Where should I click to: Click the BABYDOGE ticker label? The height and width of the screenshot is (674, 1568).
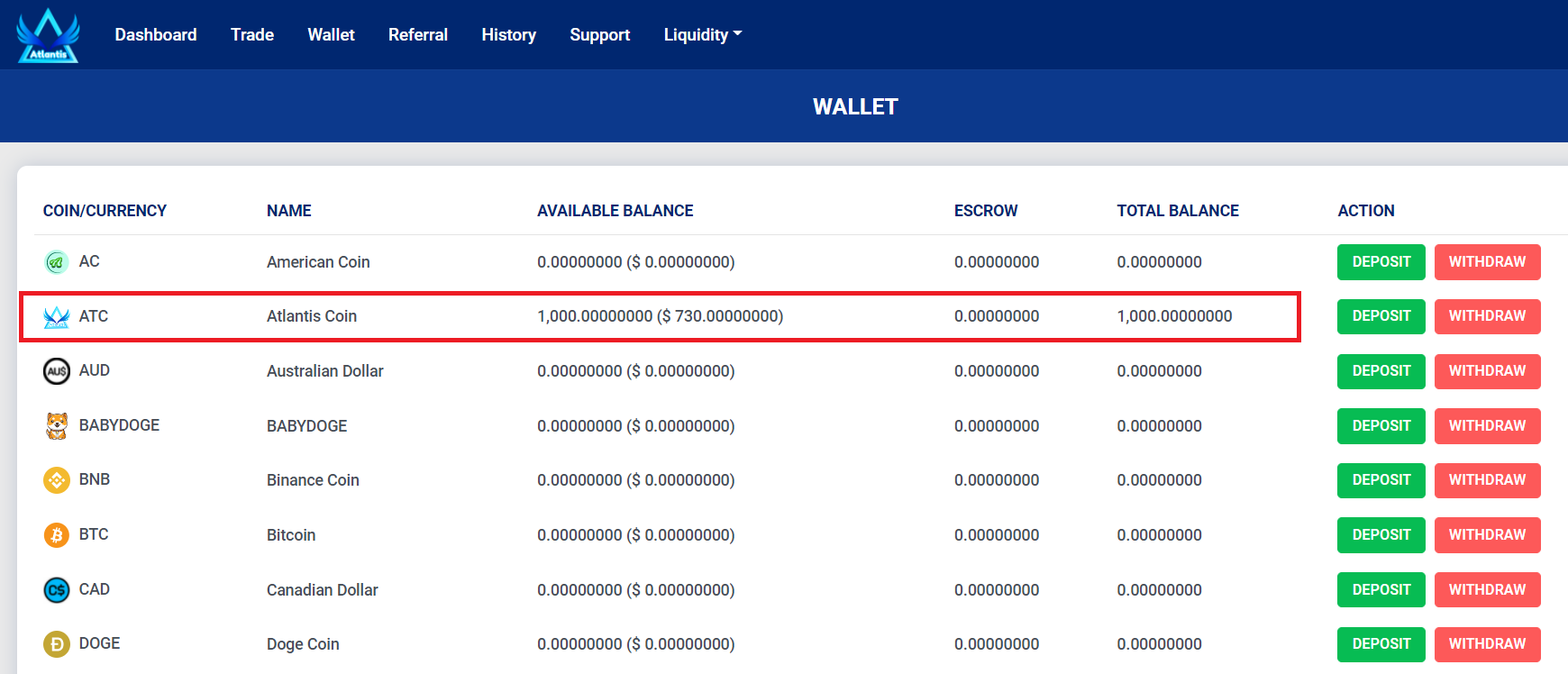coord(119,425)
